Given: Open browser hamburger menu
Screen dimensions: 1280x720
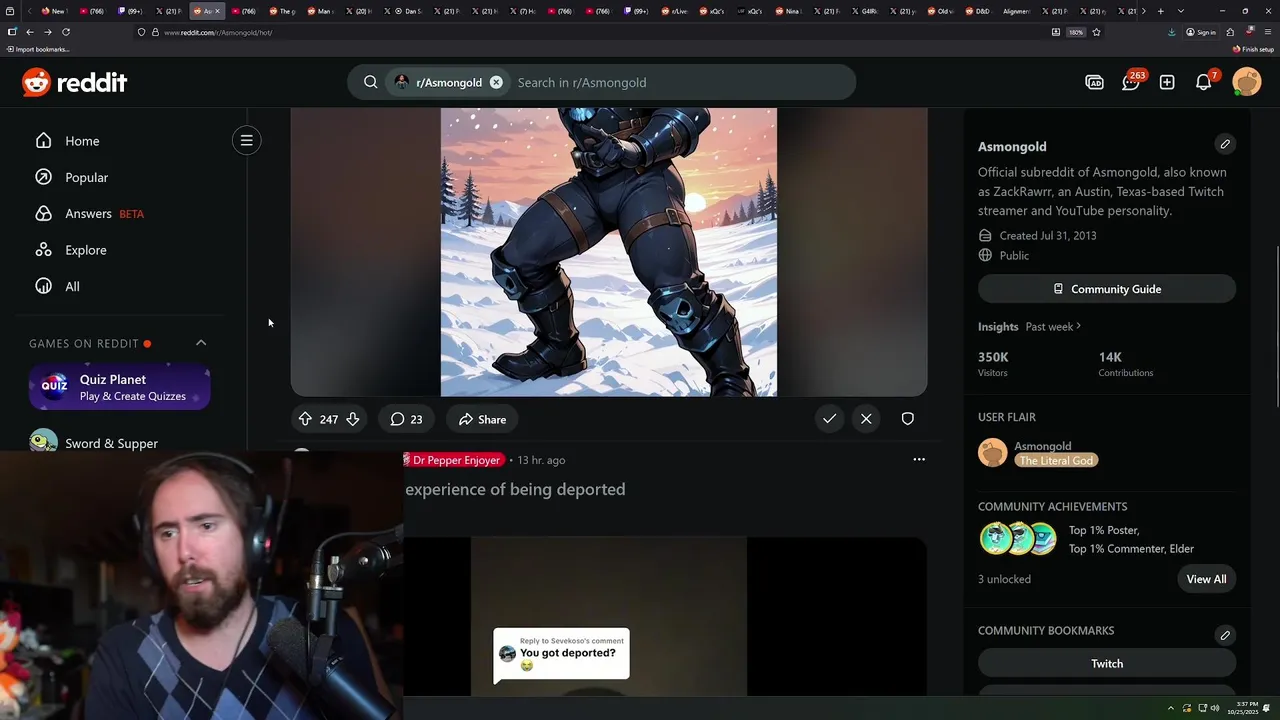Looking at the screenshot, I should coord(1268,32).
